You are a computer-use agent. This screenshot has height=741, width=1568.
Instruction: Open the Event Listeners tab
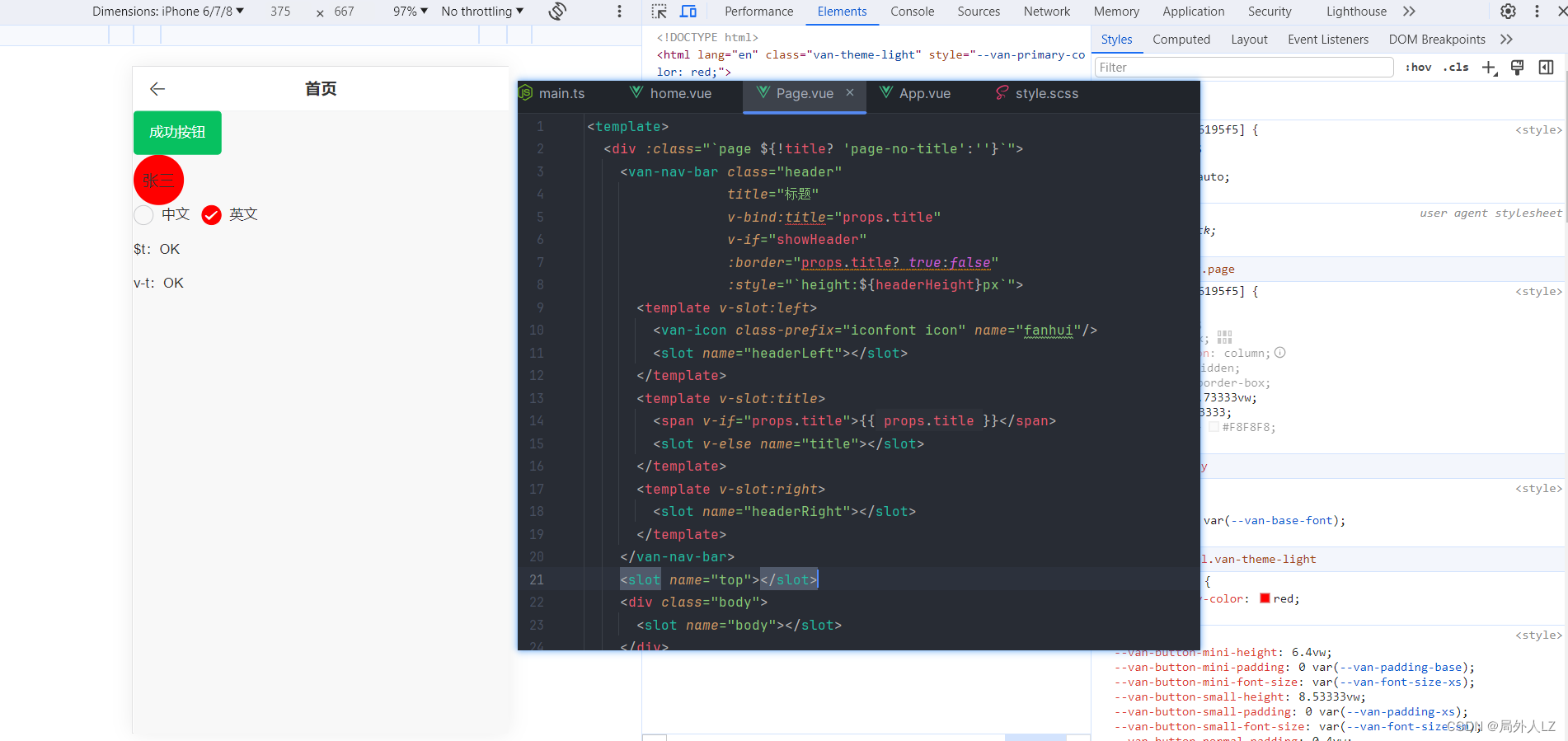point(1327,40)
